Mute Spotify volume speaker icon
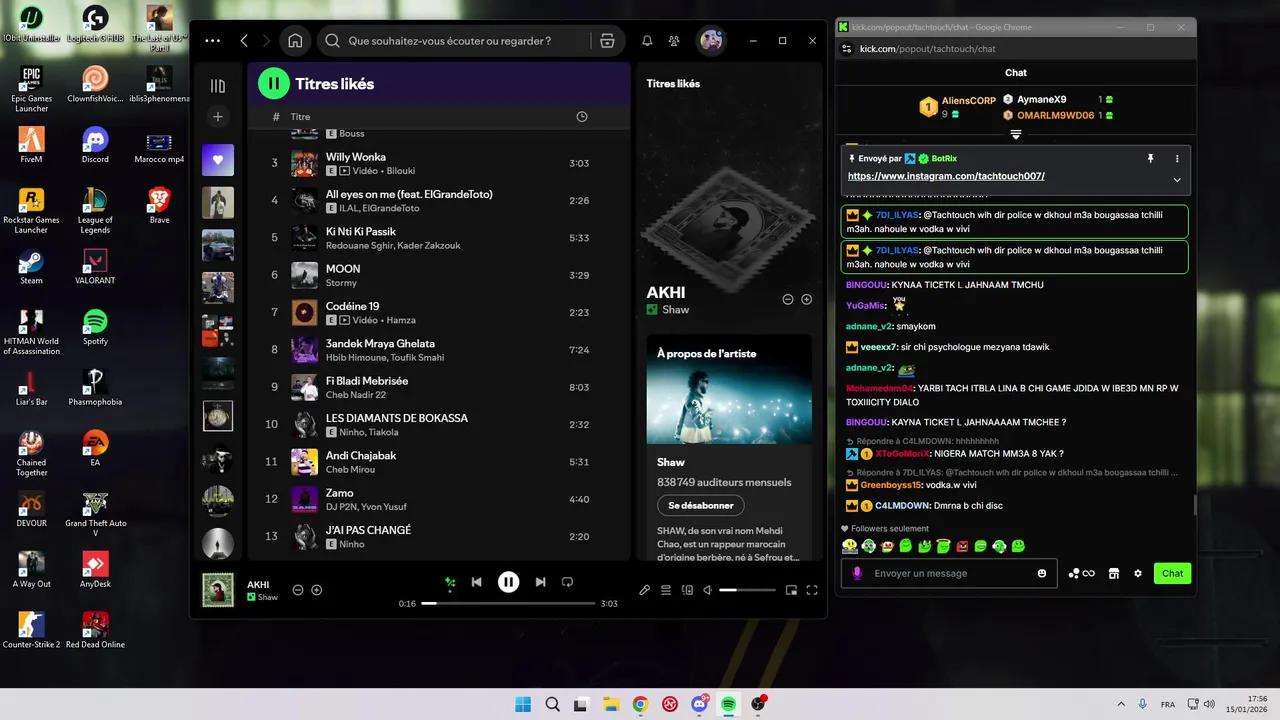 [x=708, y=590]
